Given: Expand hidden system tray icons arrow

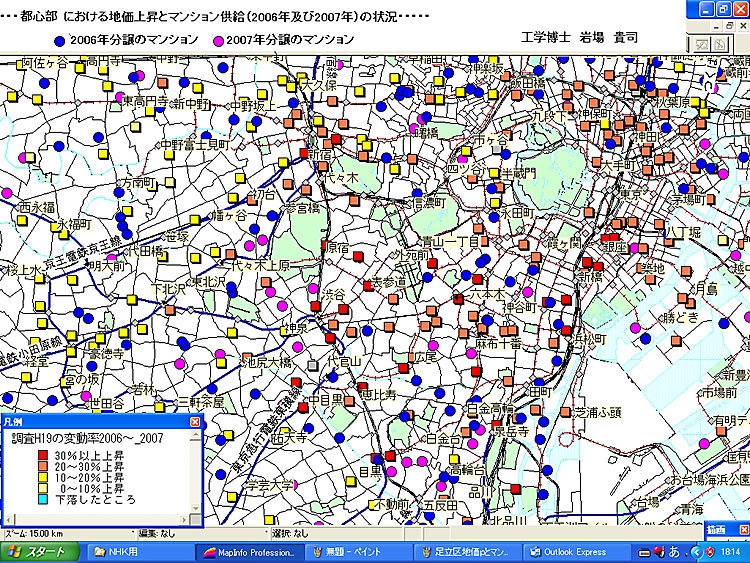Looking at the screenshot, I should point(697,552).
